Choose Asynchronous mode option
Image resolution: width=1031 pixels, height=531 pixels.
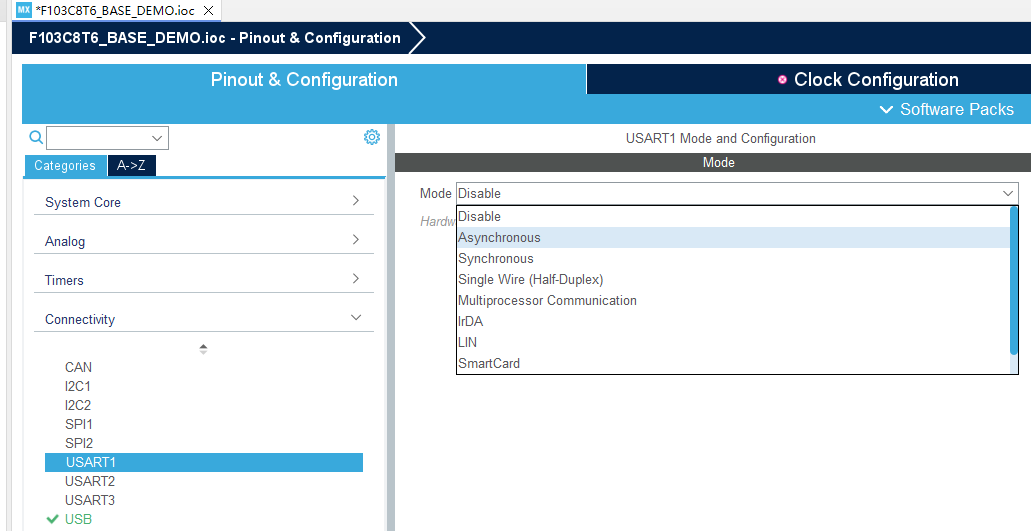(x=733, y=237)
